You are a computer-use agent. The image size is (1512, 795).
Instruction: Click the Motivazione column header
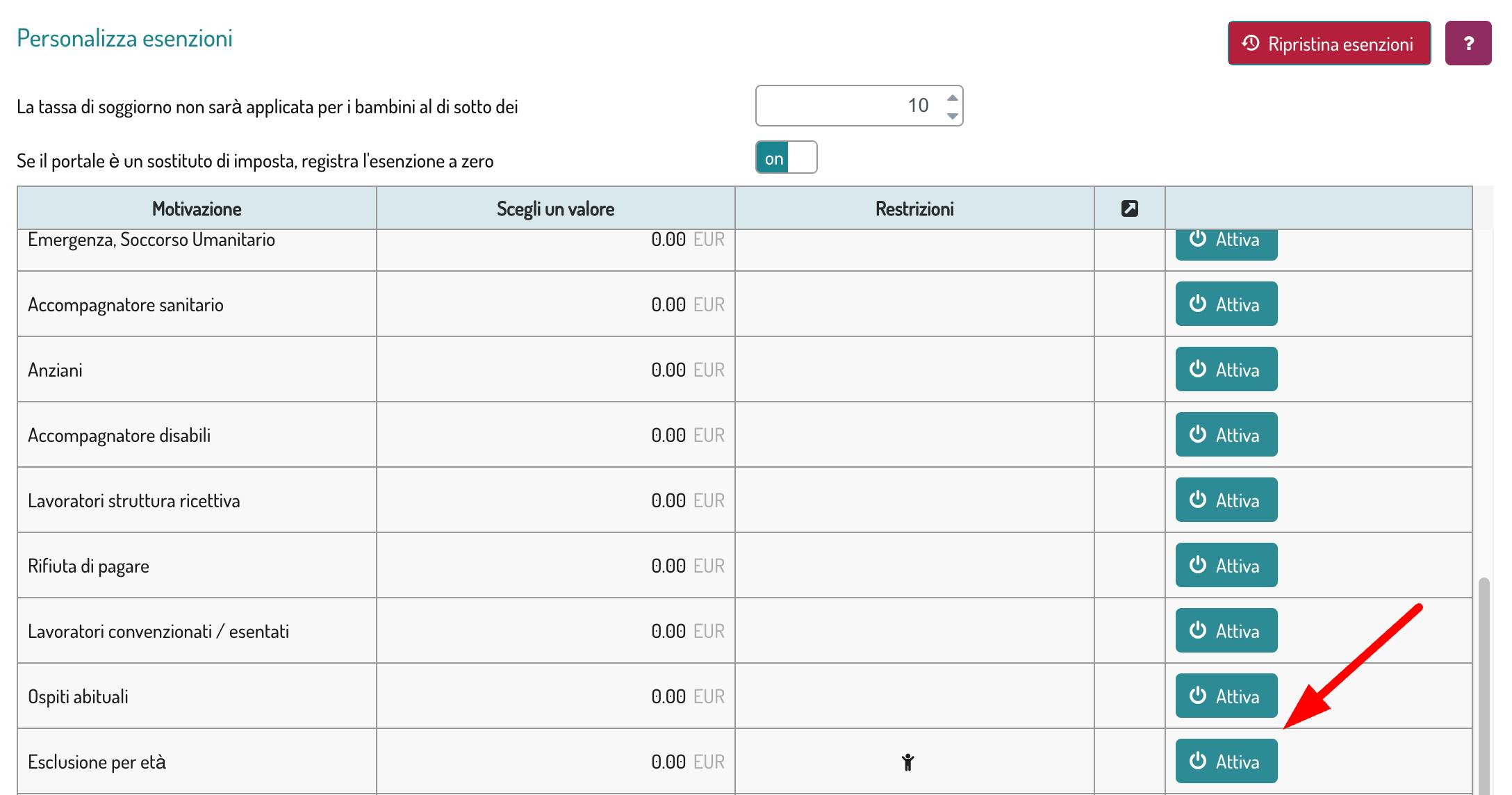point(197,208)
